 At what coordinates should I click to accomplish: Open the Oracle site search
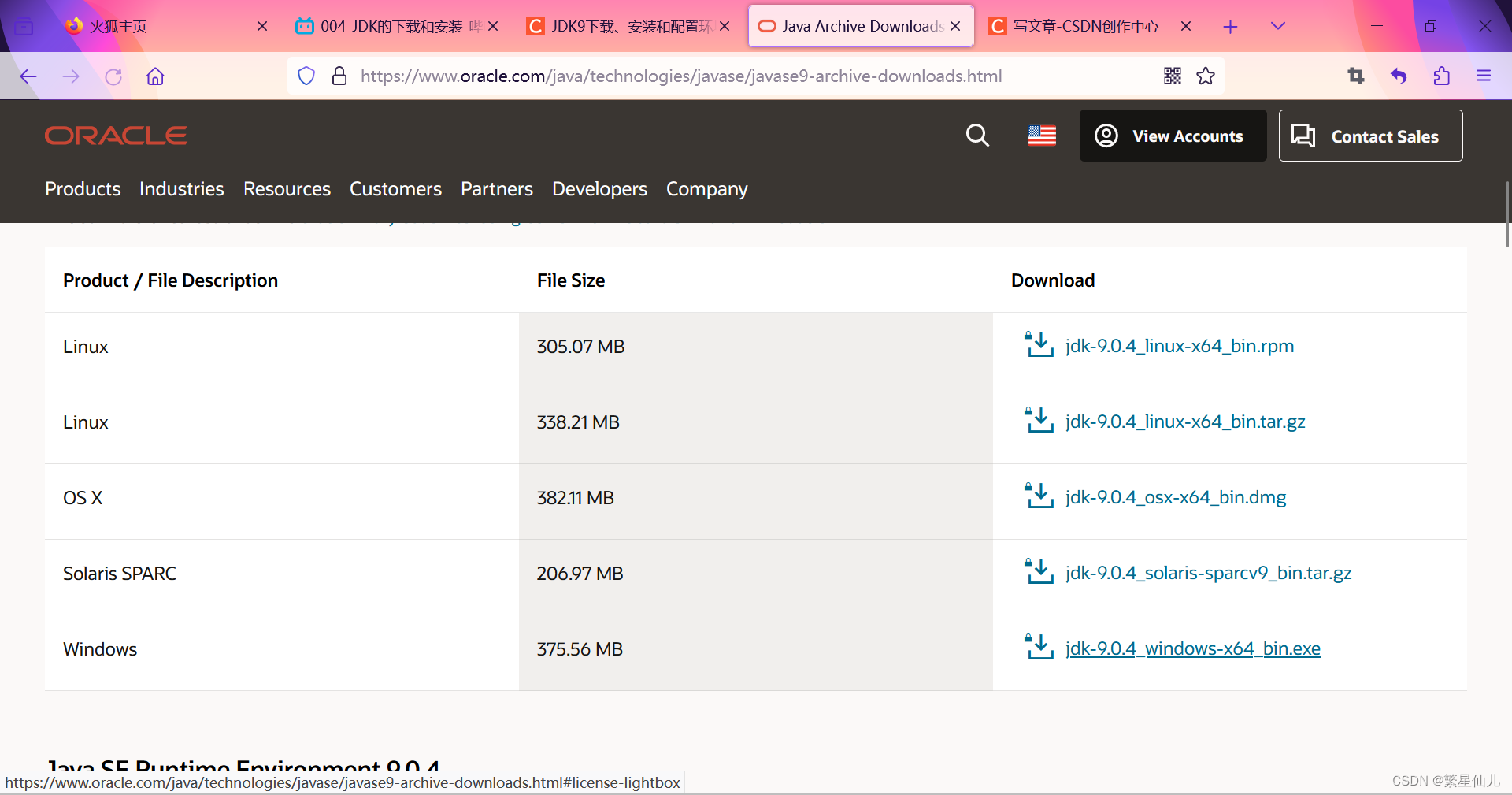click(x=977, y=136)
